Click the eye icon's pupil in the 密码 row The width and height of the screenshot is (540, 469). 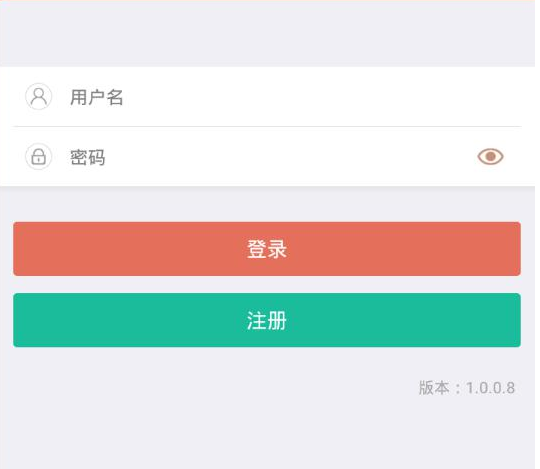490,157
